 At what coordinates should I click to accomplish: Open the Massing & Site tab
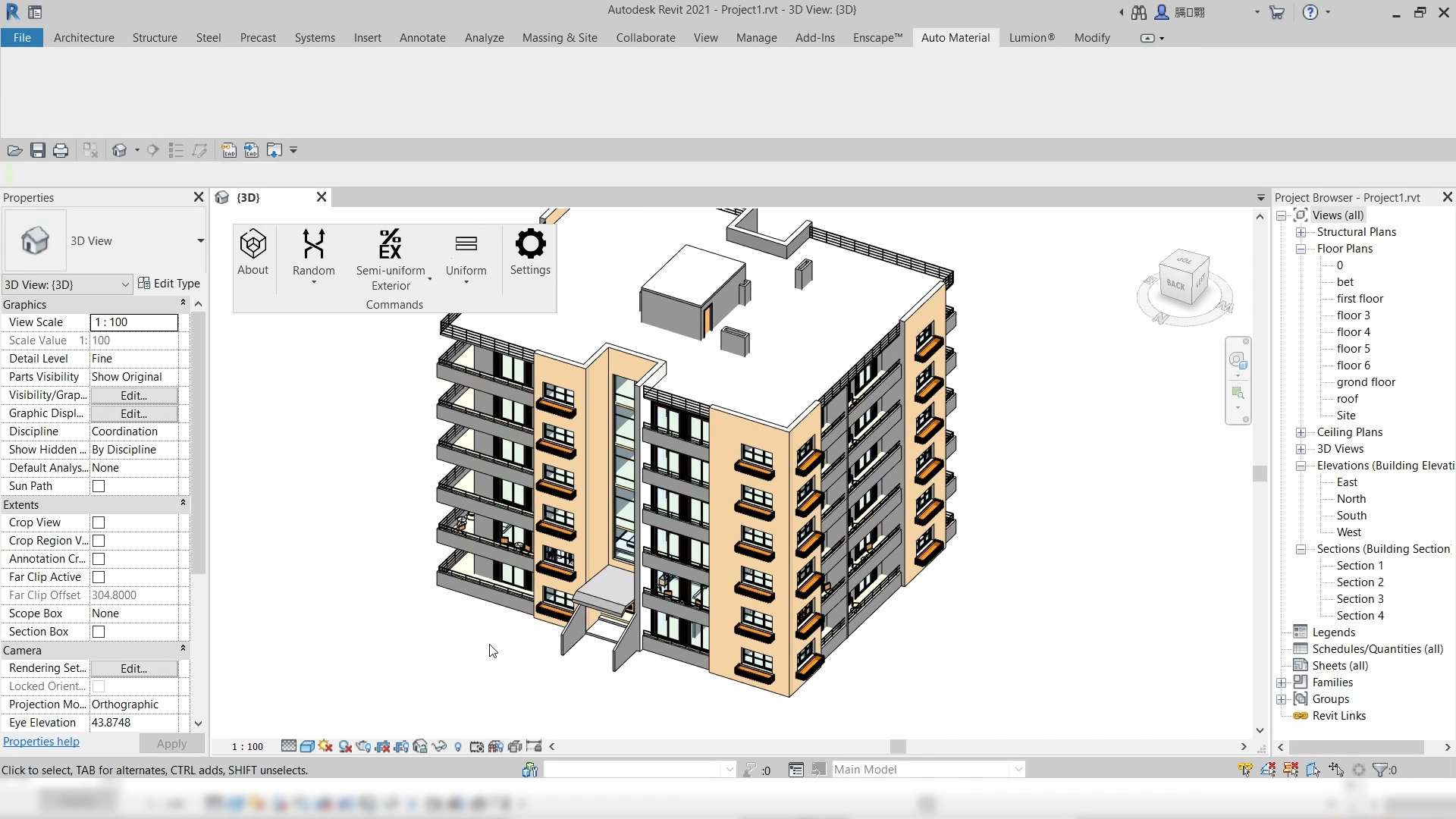(560, 38)
